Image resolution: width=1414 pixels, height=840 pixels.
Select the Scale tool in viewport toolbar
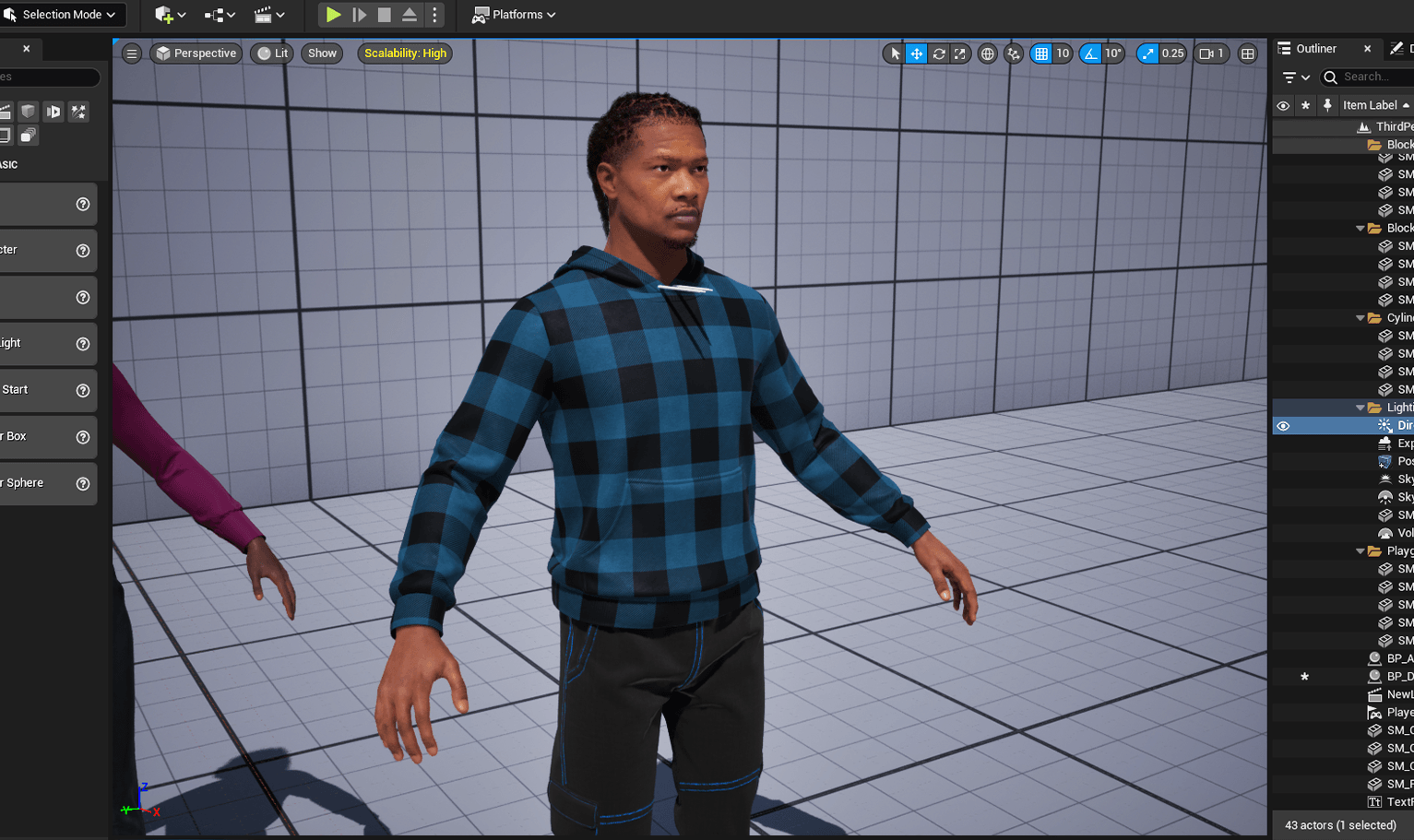[959, 53]
